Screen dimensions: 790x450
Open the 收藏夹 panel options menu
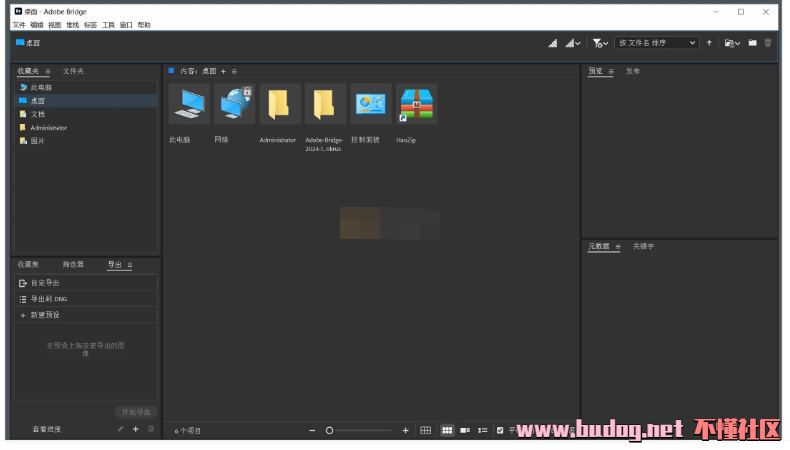click(48, 72)
